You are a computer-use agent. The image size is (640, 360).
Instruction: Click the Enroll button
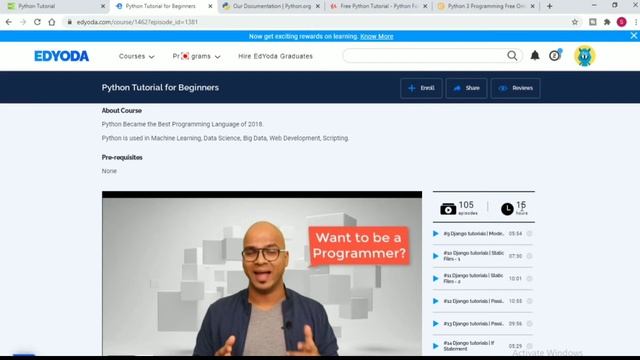421,88
